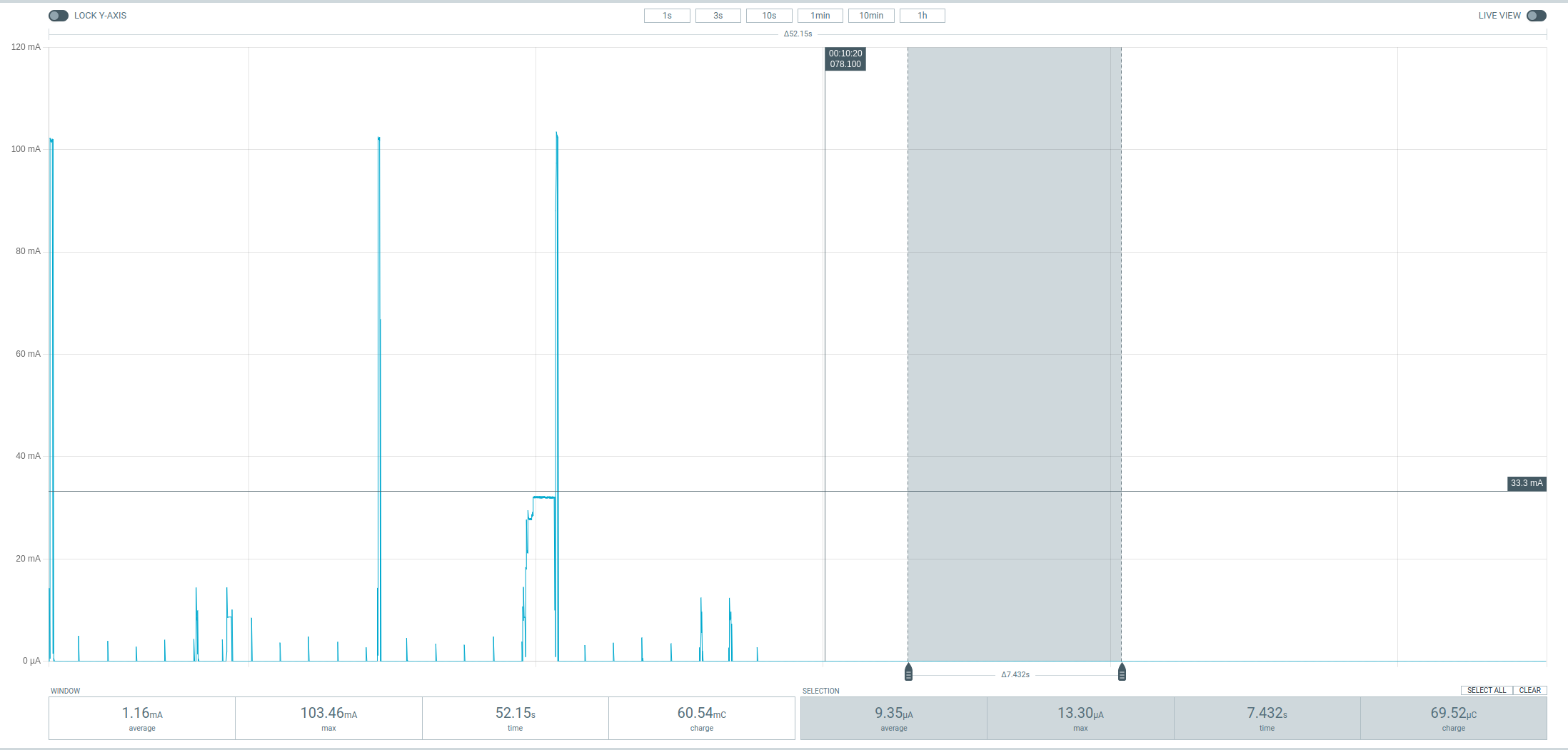Click the 33.3 mA cursor value label

coord(1526,484)
